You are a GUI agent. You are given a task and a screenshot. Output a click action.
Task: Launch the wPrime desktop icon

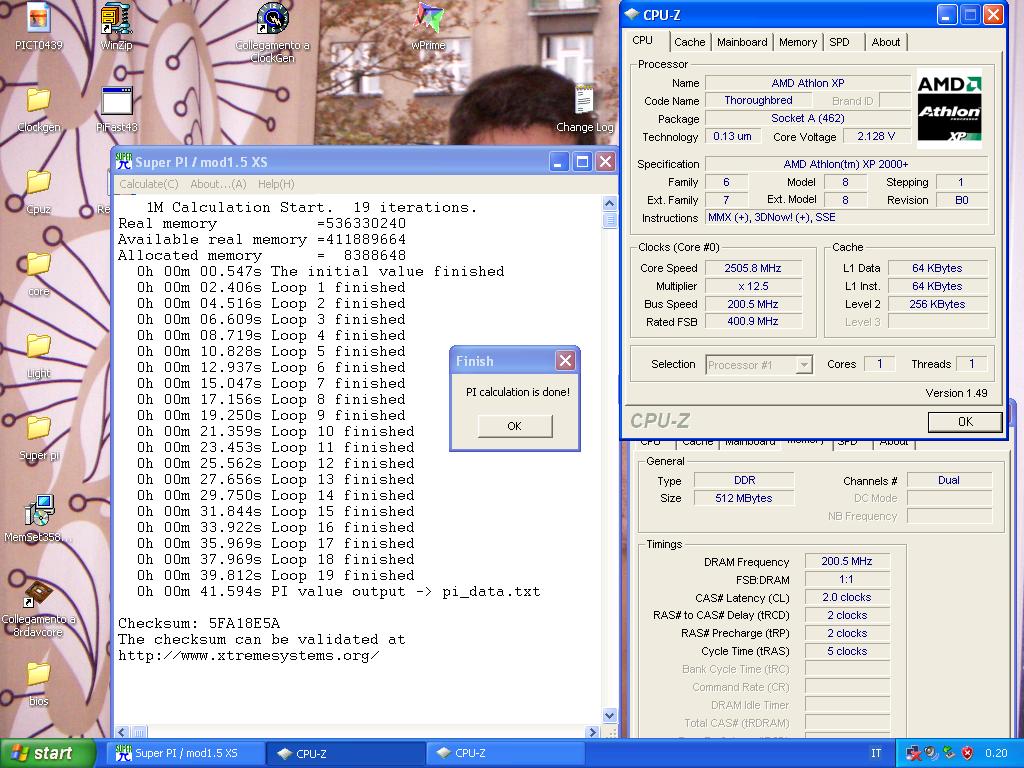click(428, 26)
